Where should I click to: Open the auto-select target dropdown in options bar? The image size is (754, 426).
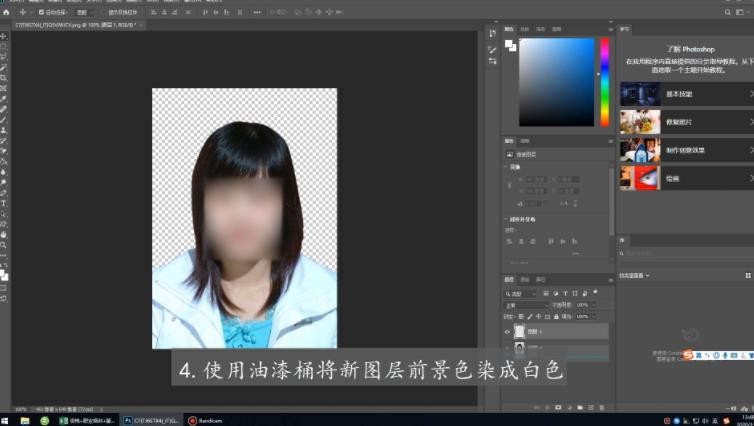85,12
